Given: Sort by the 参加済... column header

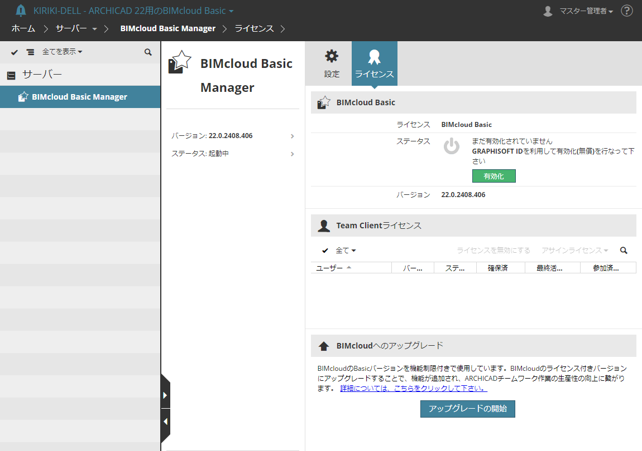Looking at the screenshot, I should pos(606,268).
